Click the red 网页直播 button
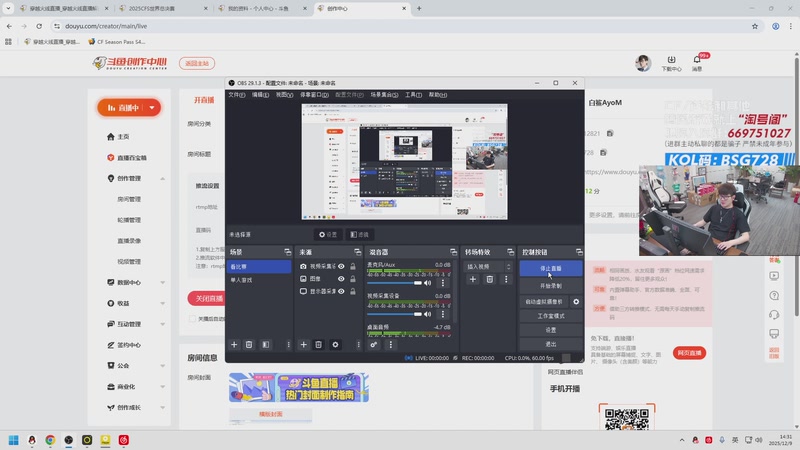 point(689,353)
